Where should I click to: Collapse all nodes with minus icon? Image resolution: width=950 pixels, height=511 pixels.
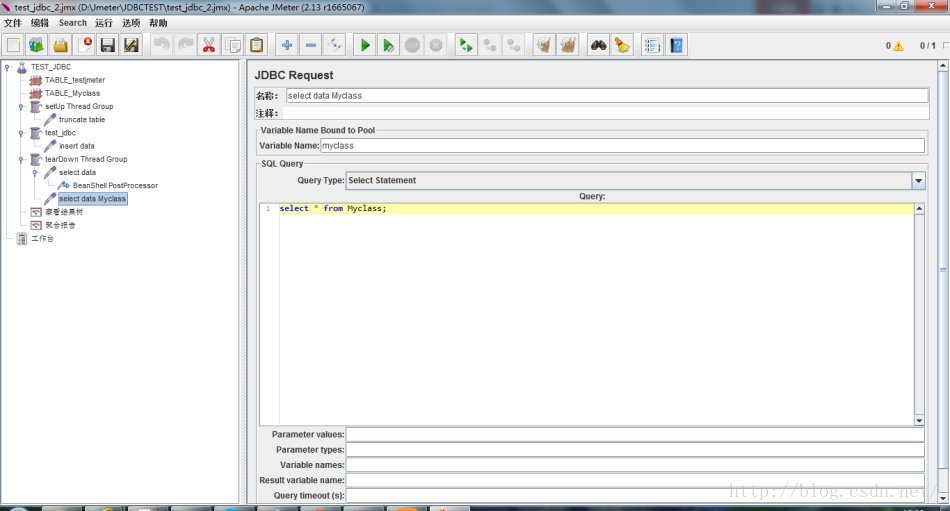click(x=310, y=45)
